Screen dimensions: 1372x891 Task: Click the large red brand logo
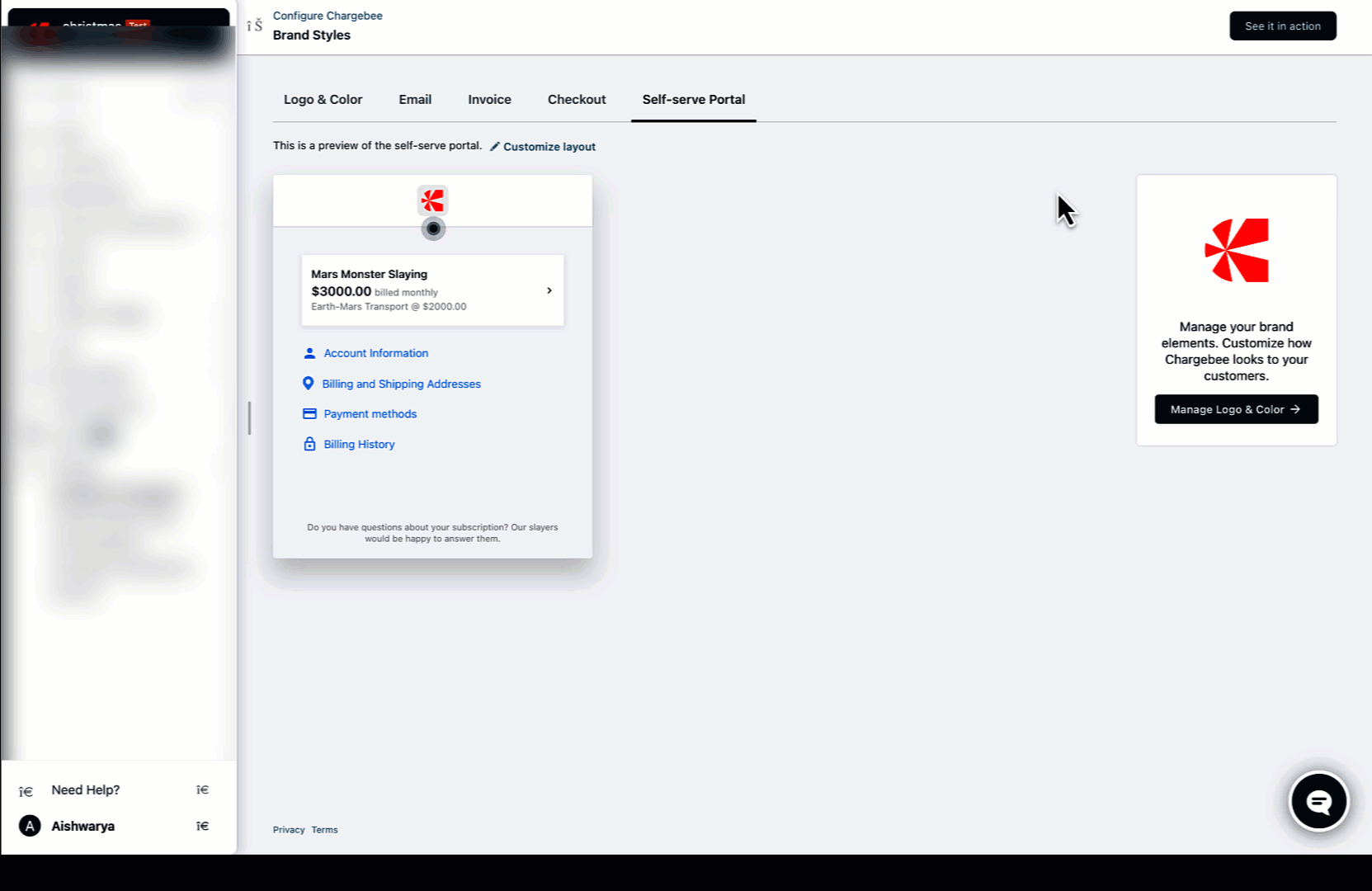click(1236, 251)
